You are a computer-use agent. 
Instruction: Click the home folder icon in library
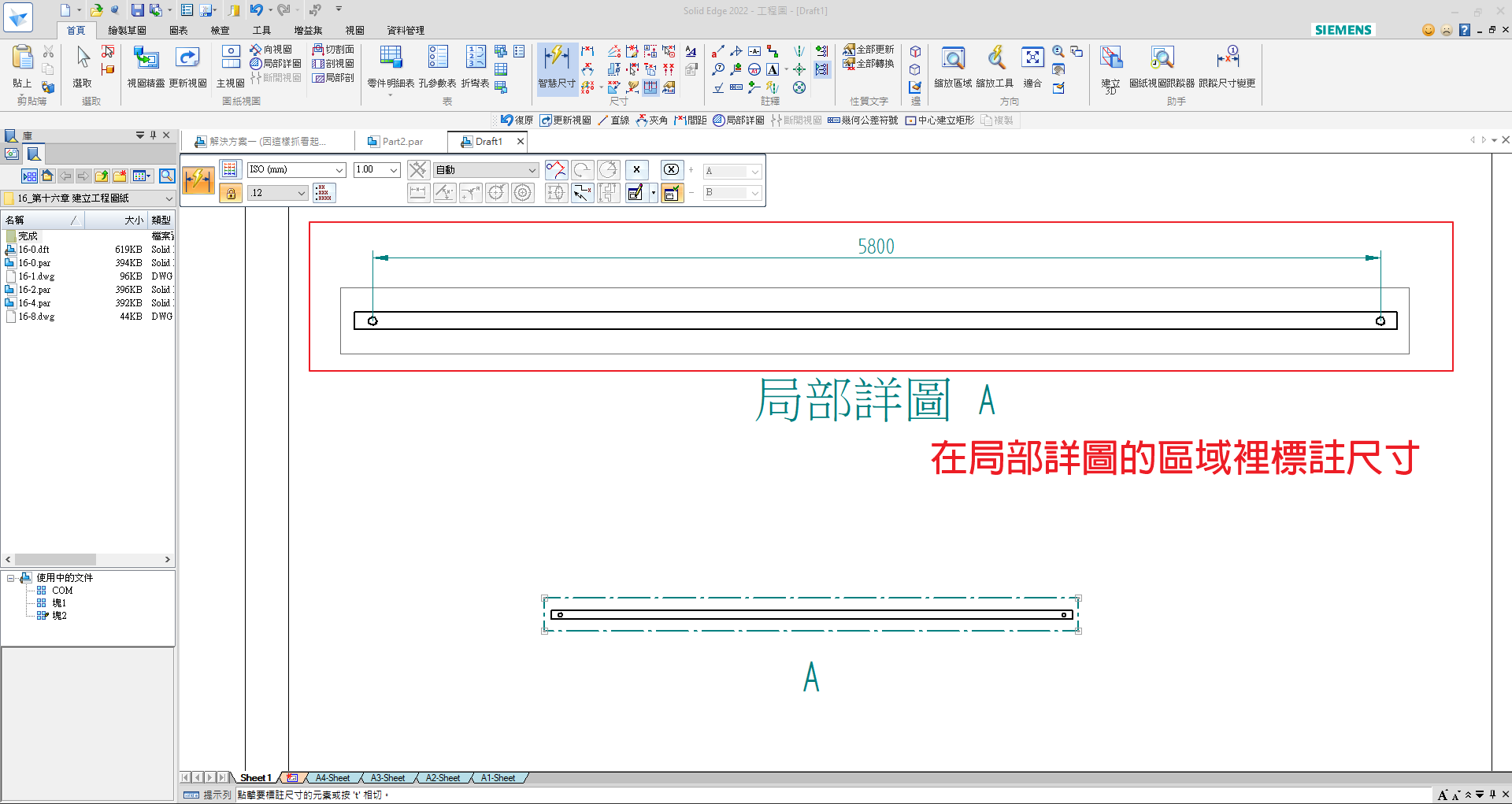(x=47, y=176)
